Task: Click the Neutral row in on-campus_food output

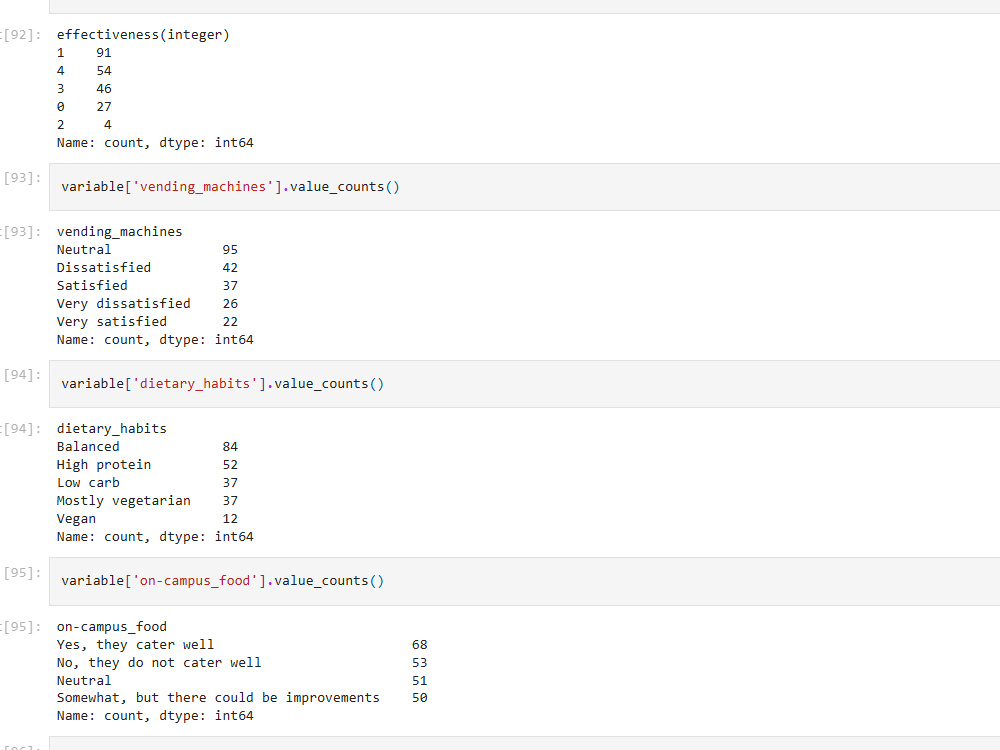Action: click(x=242, y=680)
